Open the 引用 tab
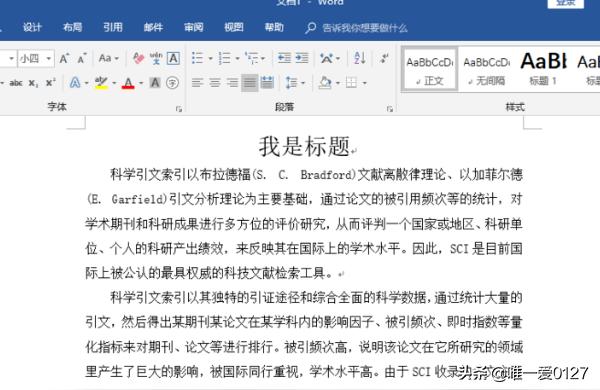 pos(113,28)
